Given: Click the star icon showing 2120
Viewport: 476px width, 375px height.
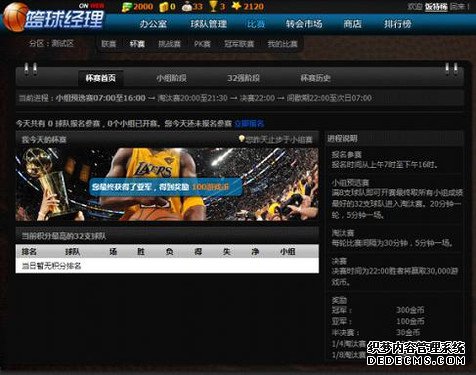Looking at the screenshot, I should [236, 6].
